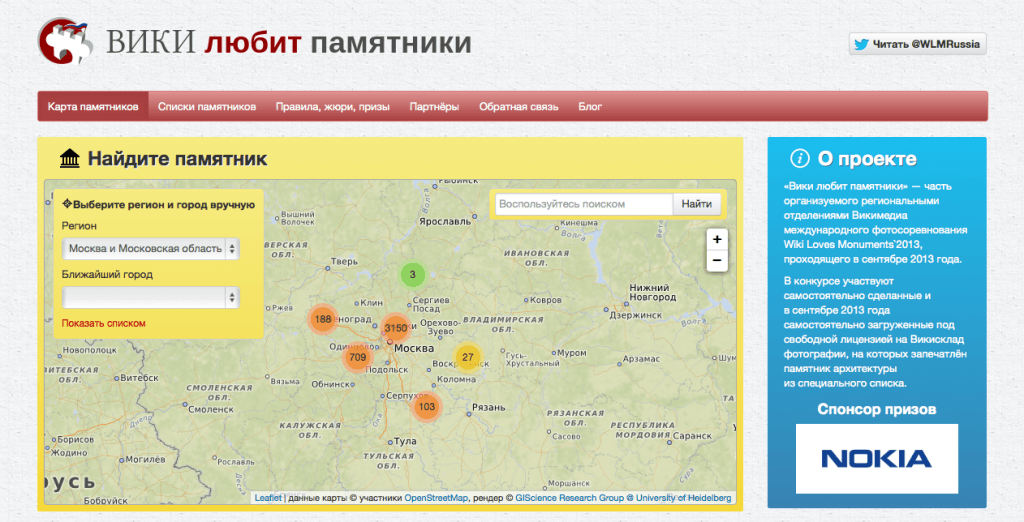Select the Блог menu item

point(590,107)
